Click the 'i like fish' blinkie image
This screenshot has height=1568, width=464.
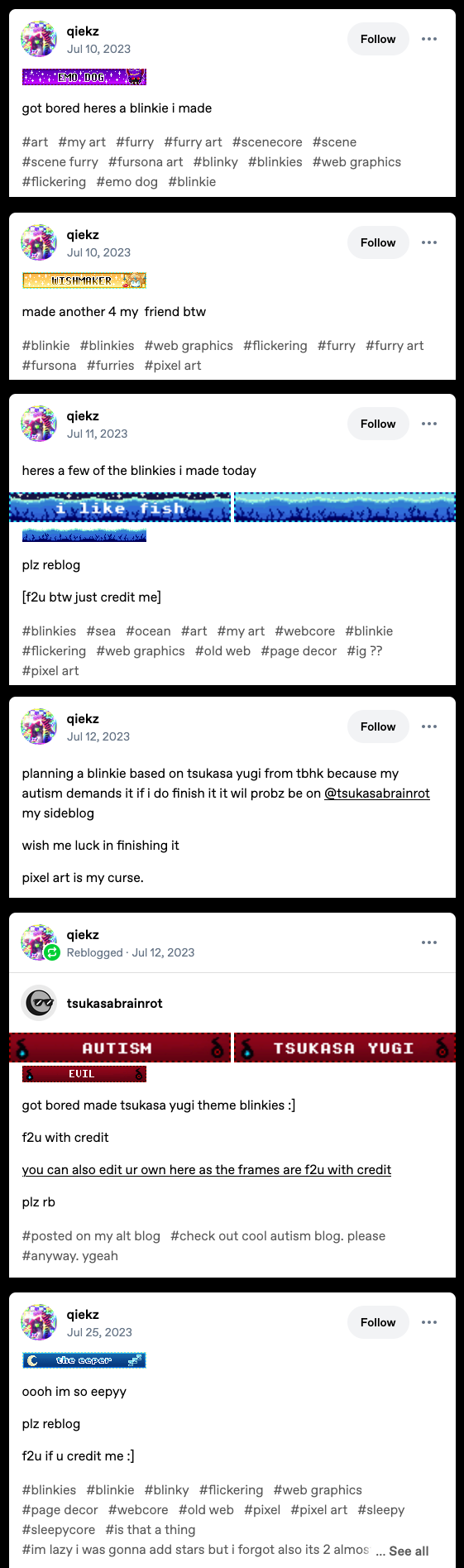point(120,507)
